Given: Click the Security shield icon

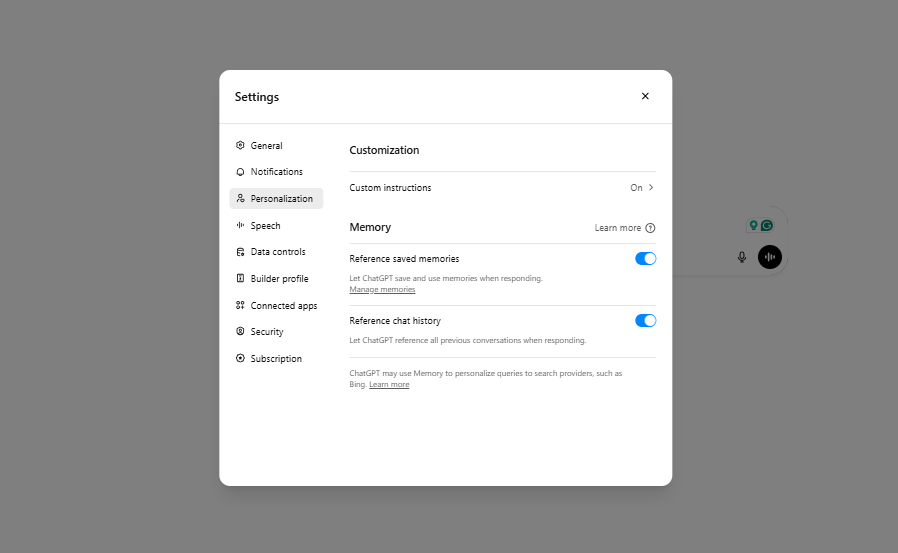Looking at the screenshot, I should tap(240, 332).
